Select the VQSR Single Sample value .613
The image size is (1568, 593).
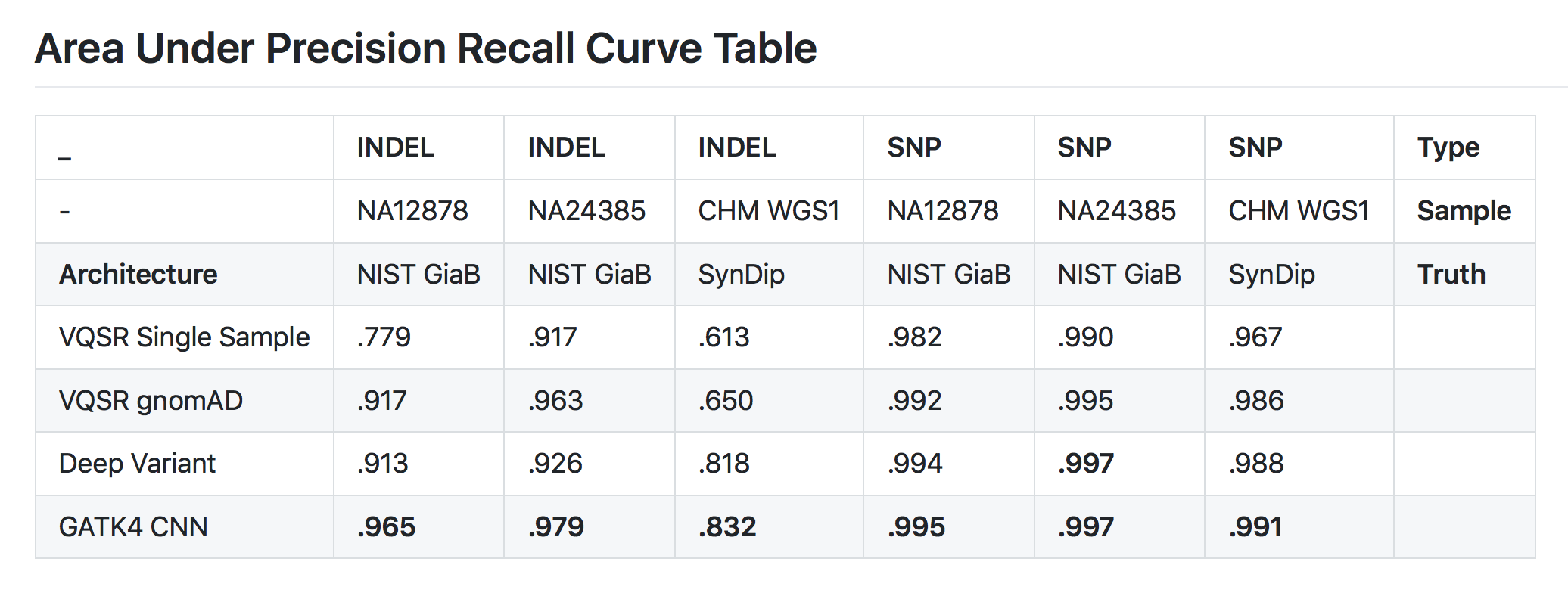tap(724, 337)
